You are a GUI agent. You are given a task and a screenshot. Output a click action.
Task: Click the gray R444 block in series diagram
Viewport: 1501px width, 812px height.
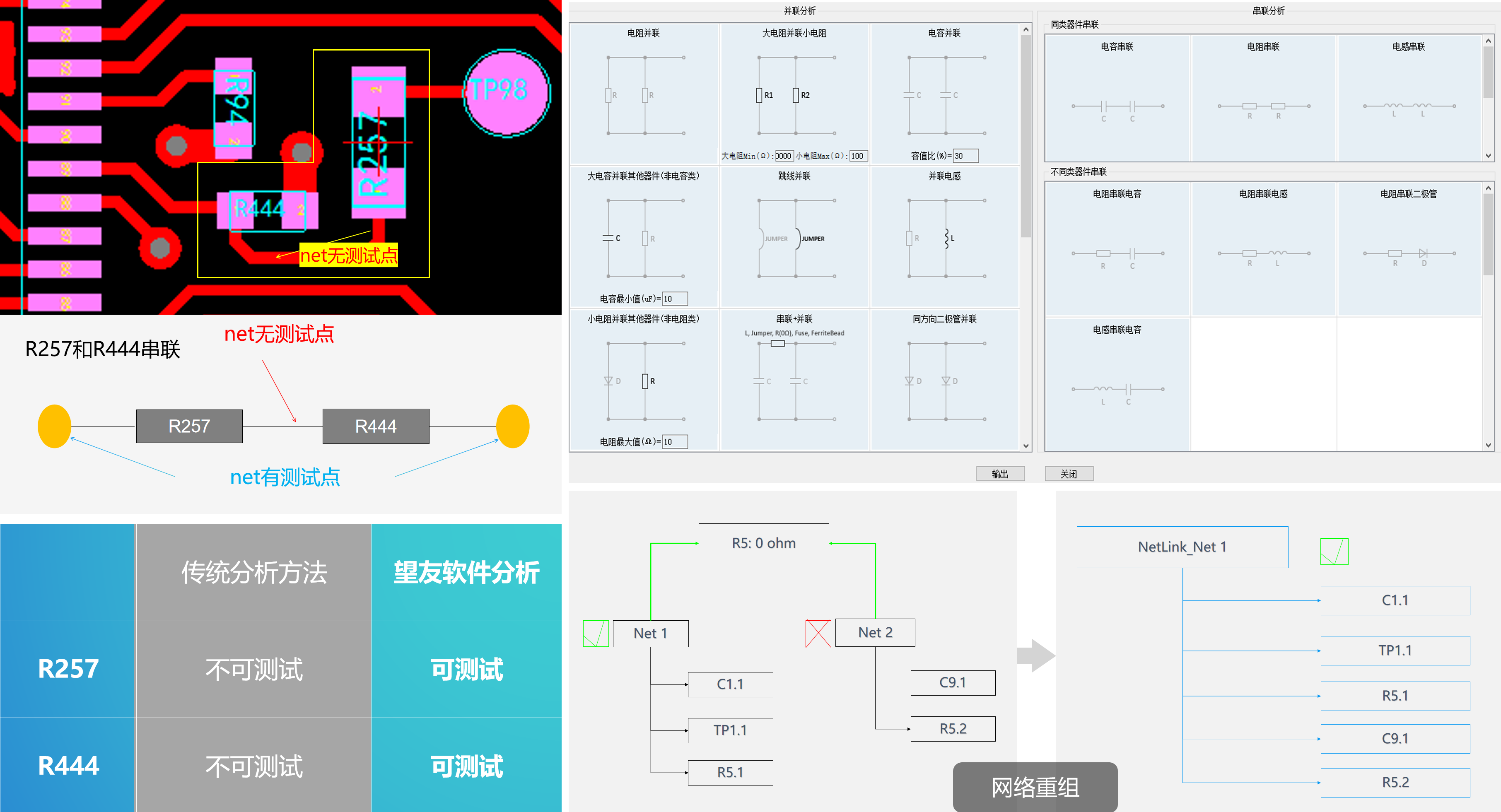point(376,426)
